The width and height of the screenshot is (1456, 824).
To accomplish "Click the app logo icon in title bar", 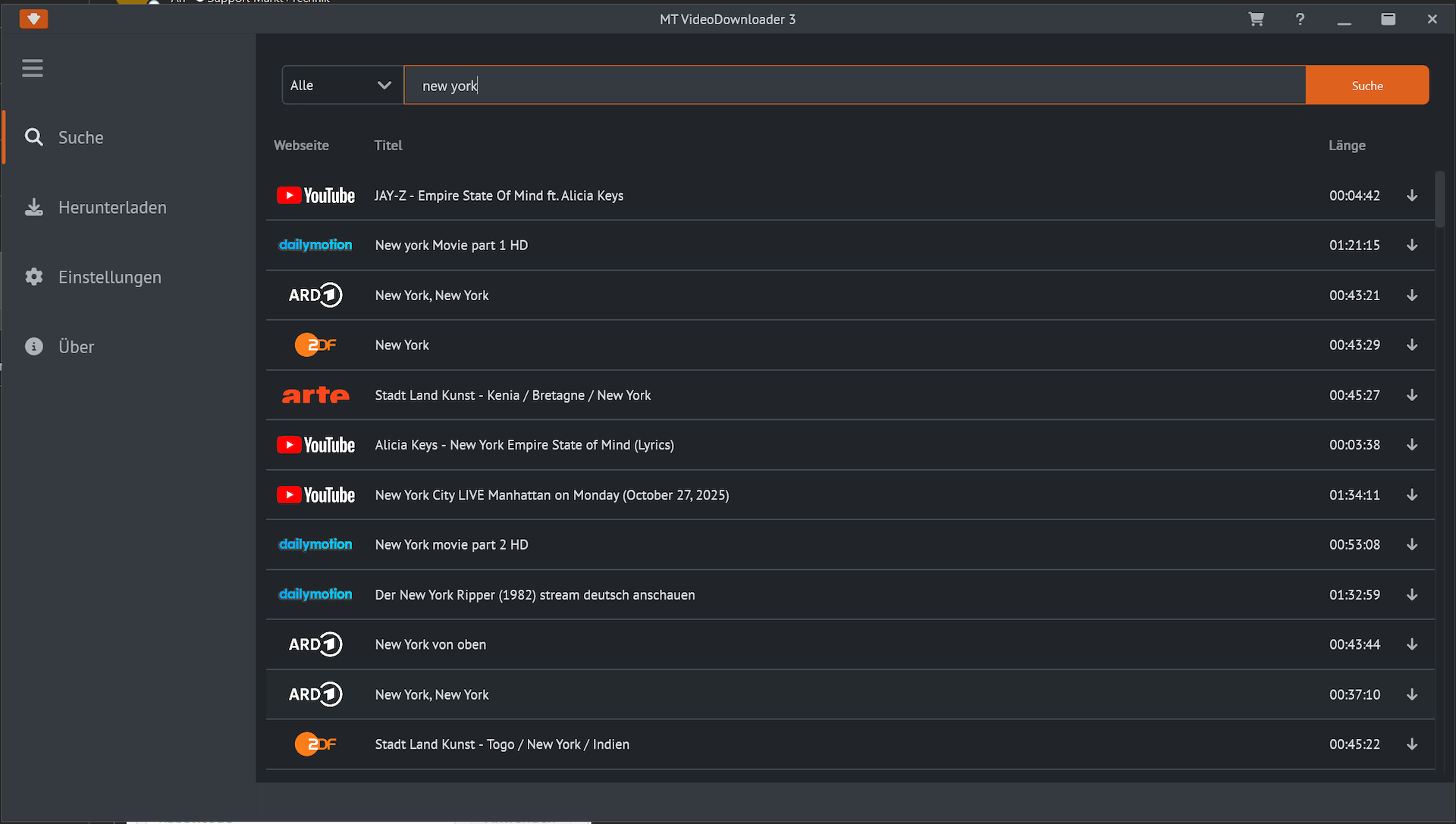I will pyautogui.click(x=33, y=19).
